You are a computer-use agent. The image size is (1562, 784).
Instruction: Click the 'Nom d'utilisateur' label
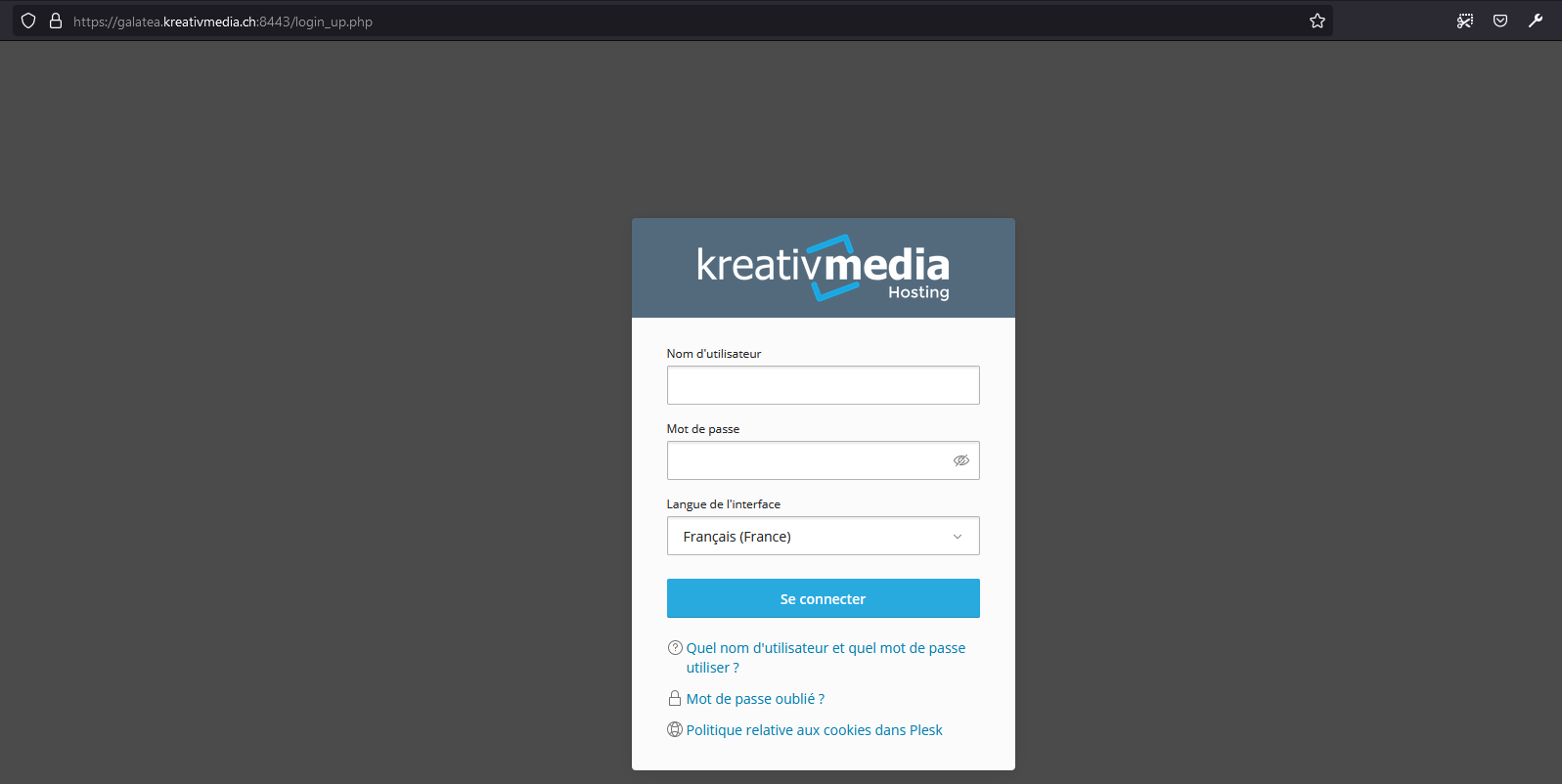click(714, 354)
